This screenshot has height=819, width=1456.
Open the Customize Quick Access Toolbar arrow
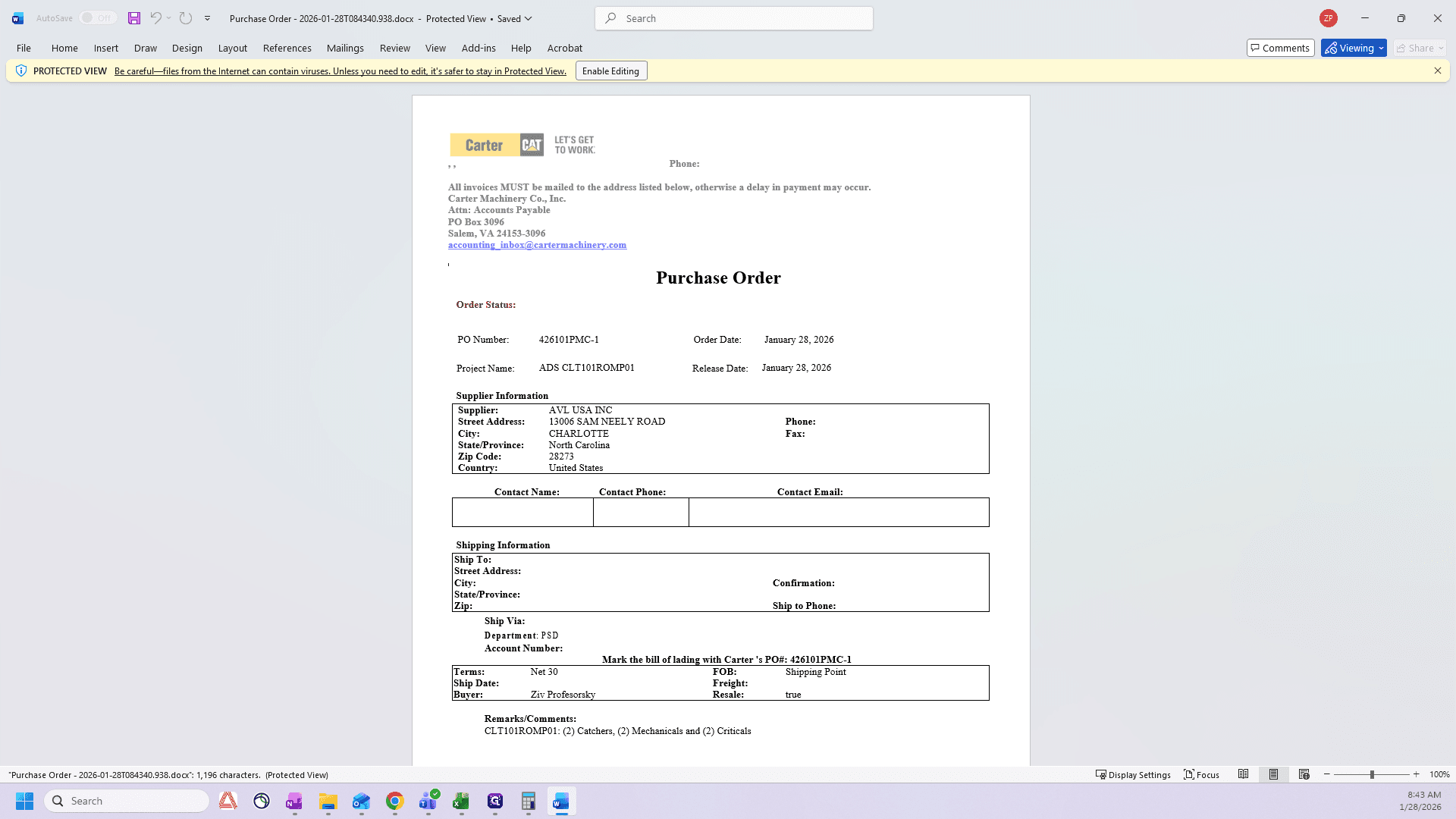207,18
